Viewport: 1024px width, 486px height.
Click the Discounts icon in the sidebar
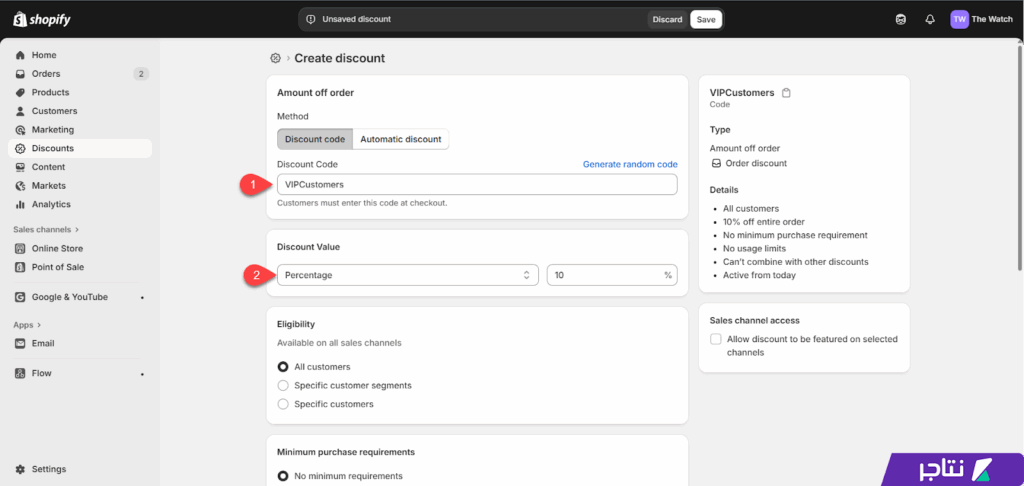click(x=21, y=148)
